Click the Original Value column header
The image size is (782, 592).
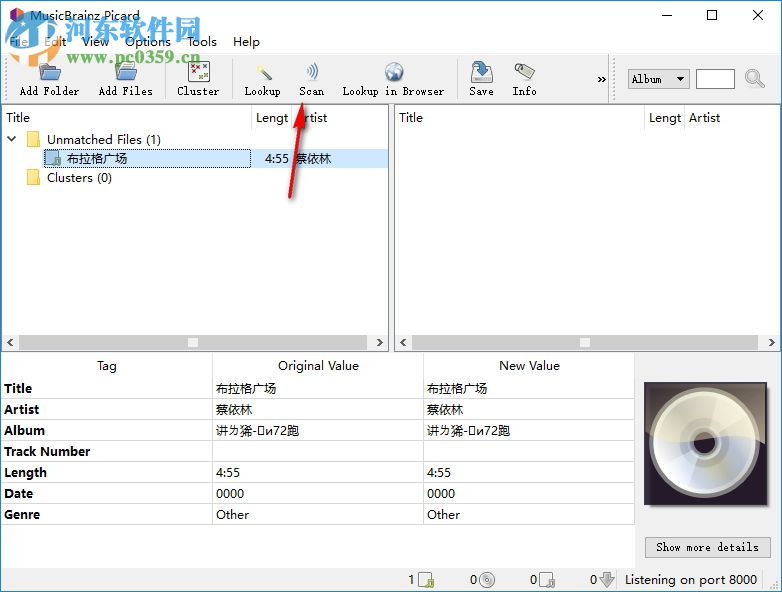318,366
